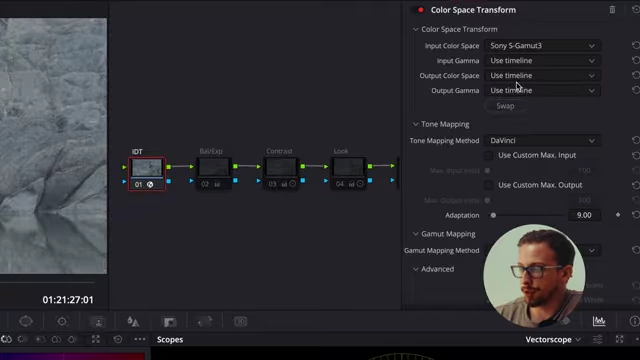Click the reset icon left of Scopes label

[118, 339]
